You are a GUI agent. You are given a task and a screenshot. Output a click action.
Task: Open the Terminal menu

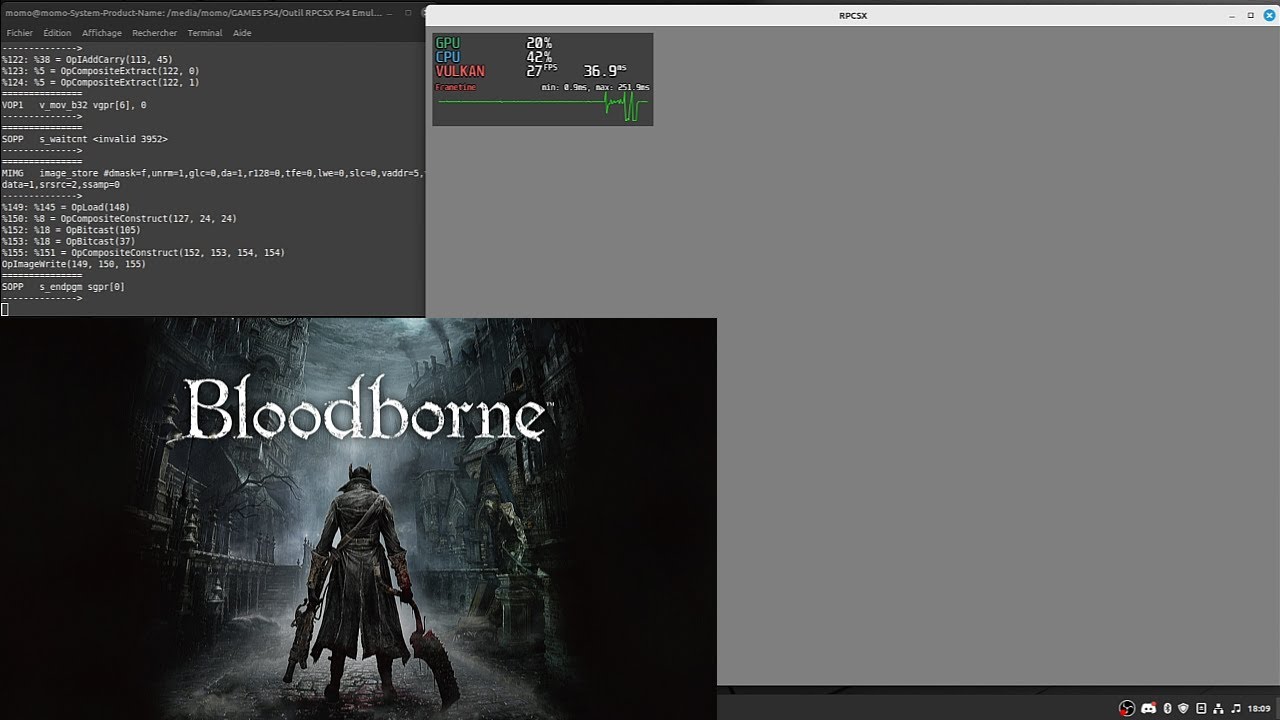click(205, 33)
